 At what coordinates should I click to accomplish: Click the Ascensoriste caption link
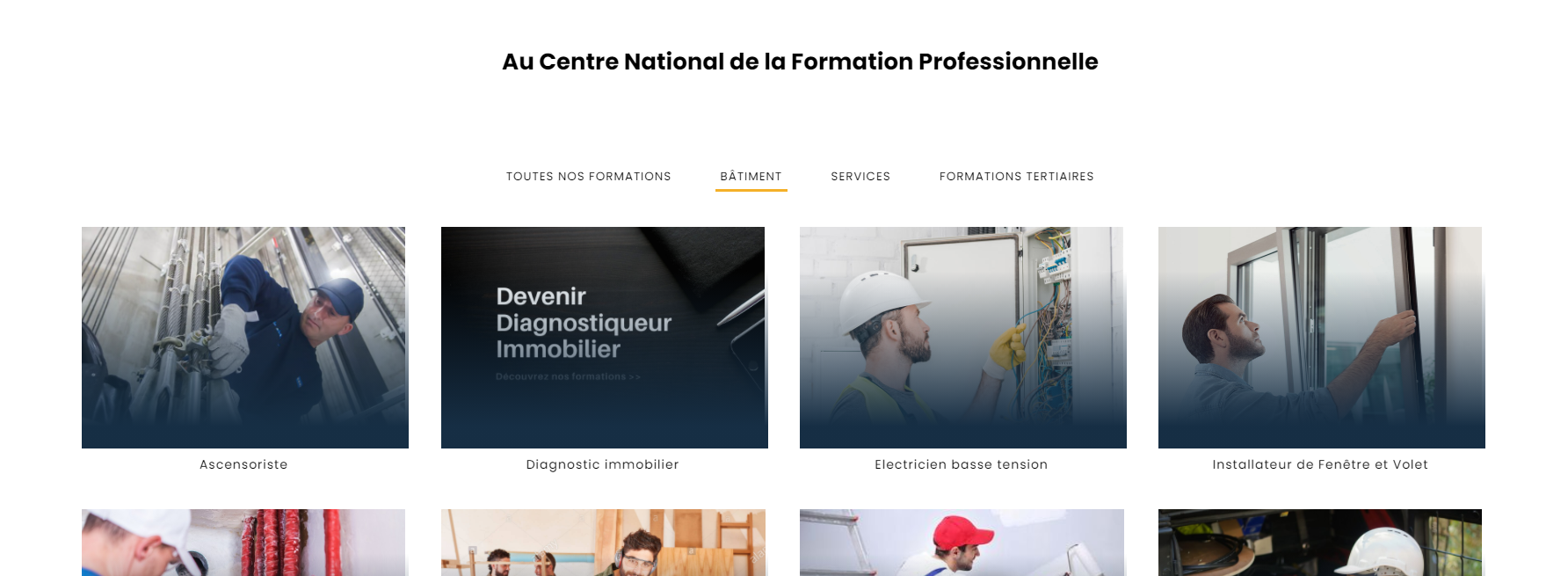point(243,464)
